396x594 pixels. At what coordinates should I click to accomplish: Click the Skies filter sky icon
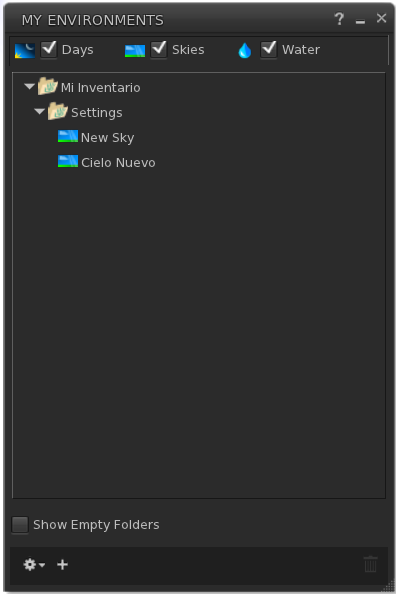(135, 51)
